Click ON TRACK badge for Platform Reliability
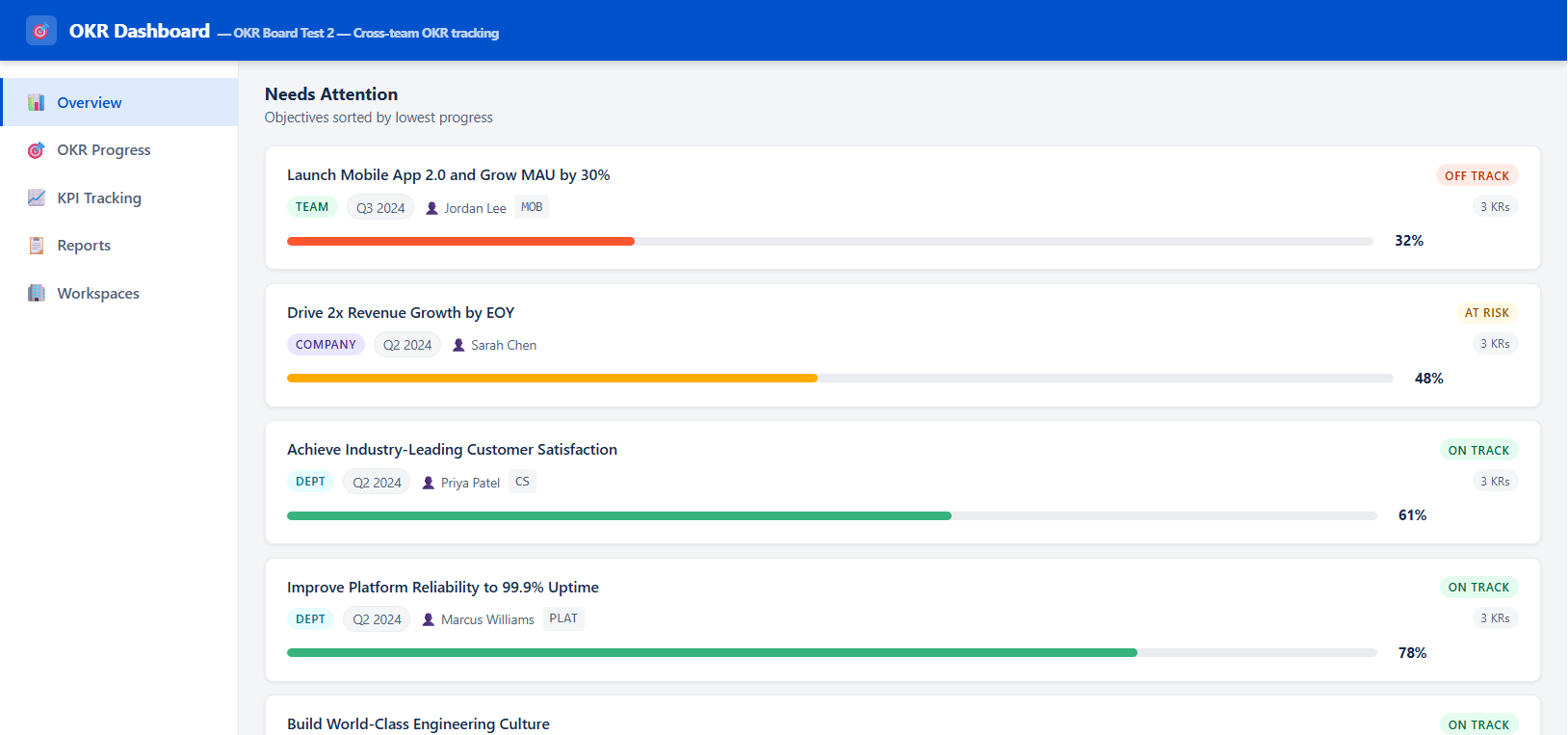Viewport: 1568px width, 735px height. click(1478, 588)
